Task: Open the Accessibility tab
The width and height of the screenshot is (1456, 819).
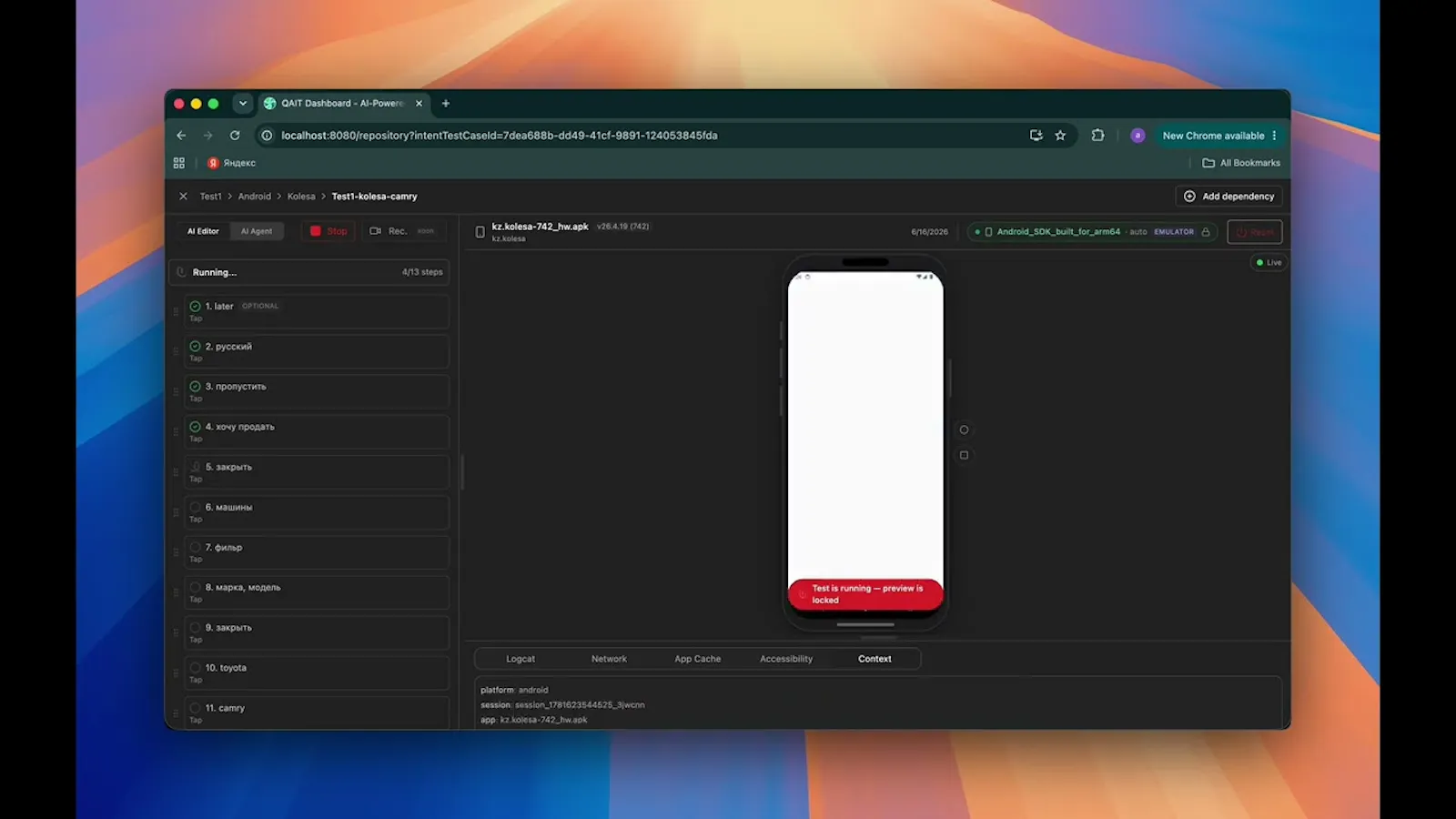Action: click(x=786, y=659)
